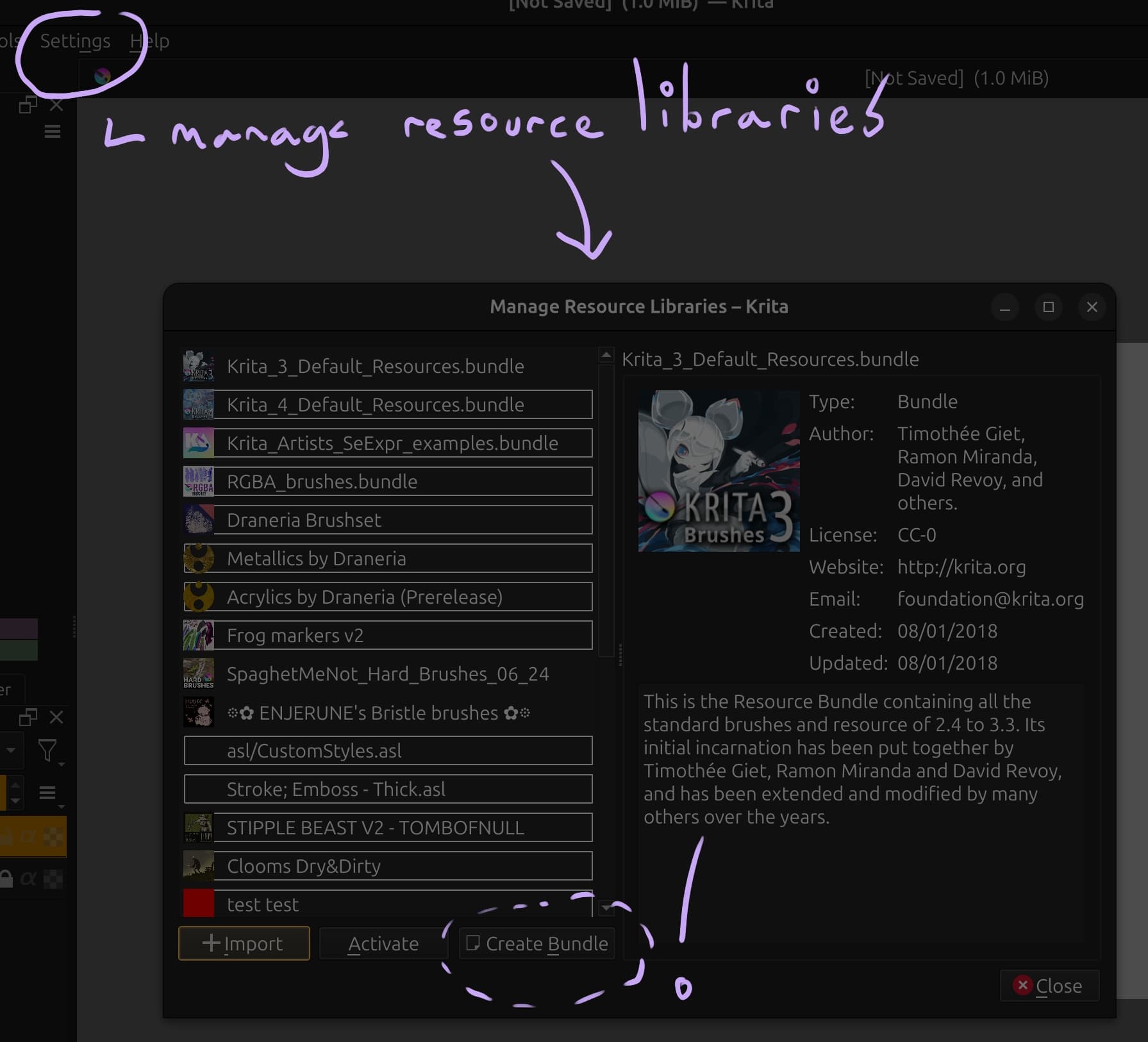Toggle inherit alpha checkerboard on bottom unselected layer
The height and width of the screenshot is (1042, 1148).
click(x=53, y=878)
